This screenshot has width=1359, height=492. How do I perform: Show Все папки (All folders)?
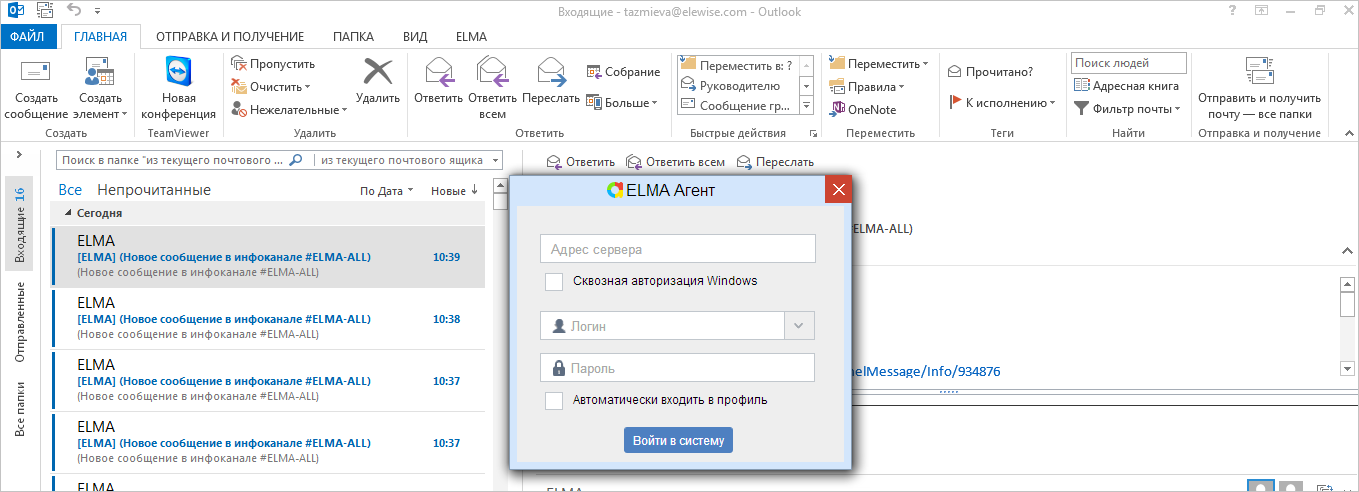coord(19,408)
